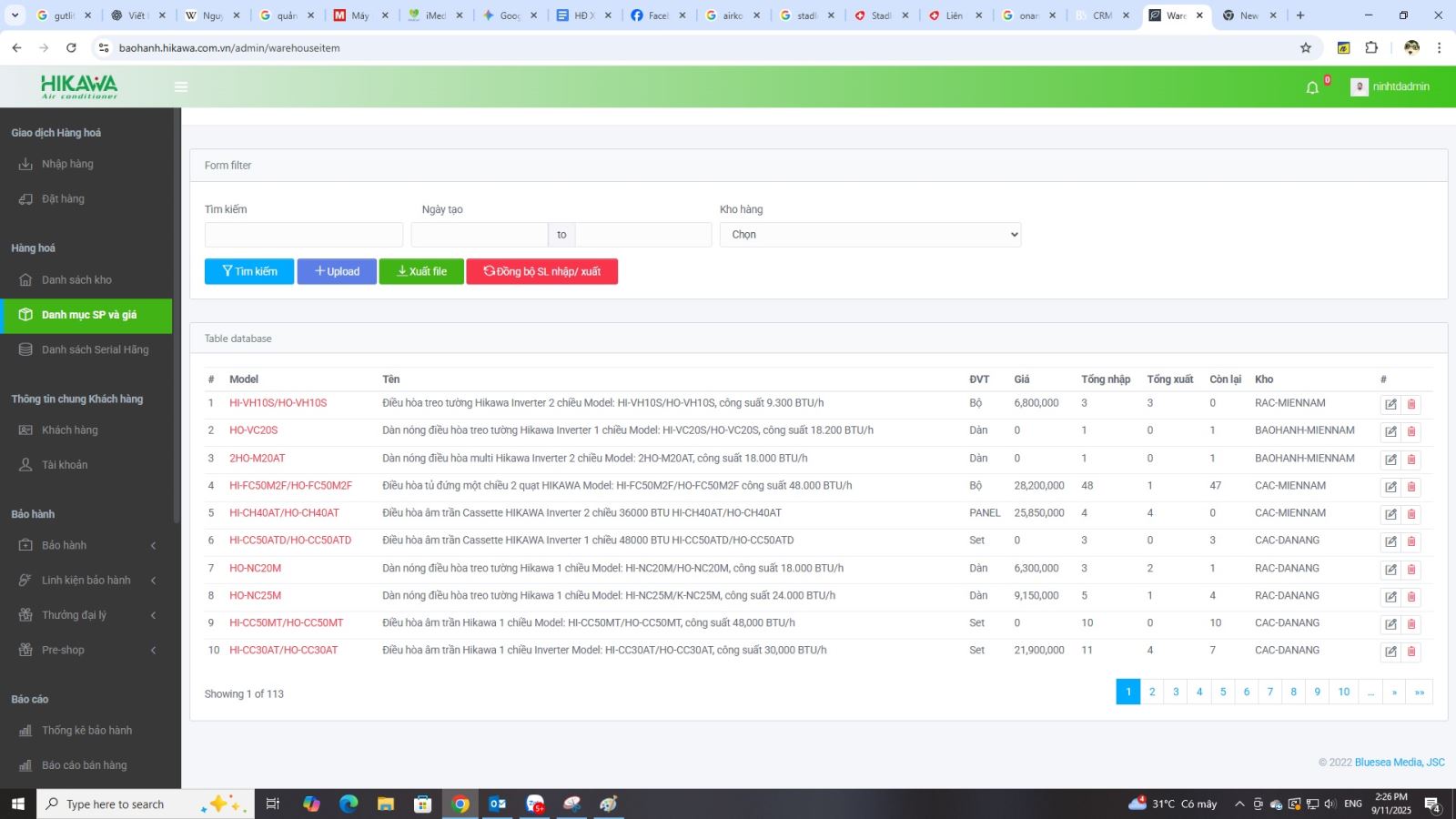The height and width of the screenshot is (819, 1456).
Task: Focus the Tìm kiếm text field
Action: (304, 235)
